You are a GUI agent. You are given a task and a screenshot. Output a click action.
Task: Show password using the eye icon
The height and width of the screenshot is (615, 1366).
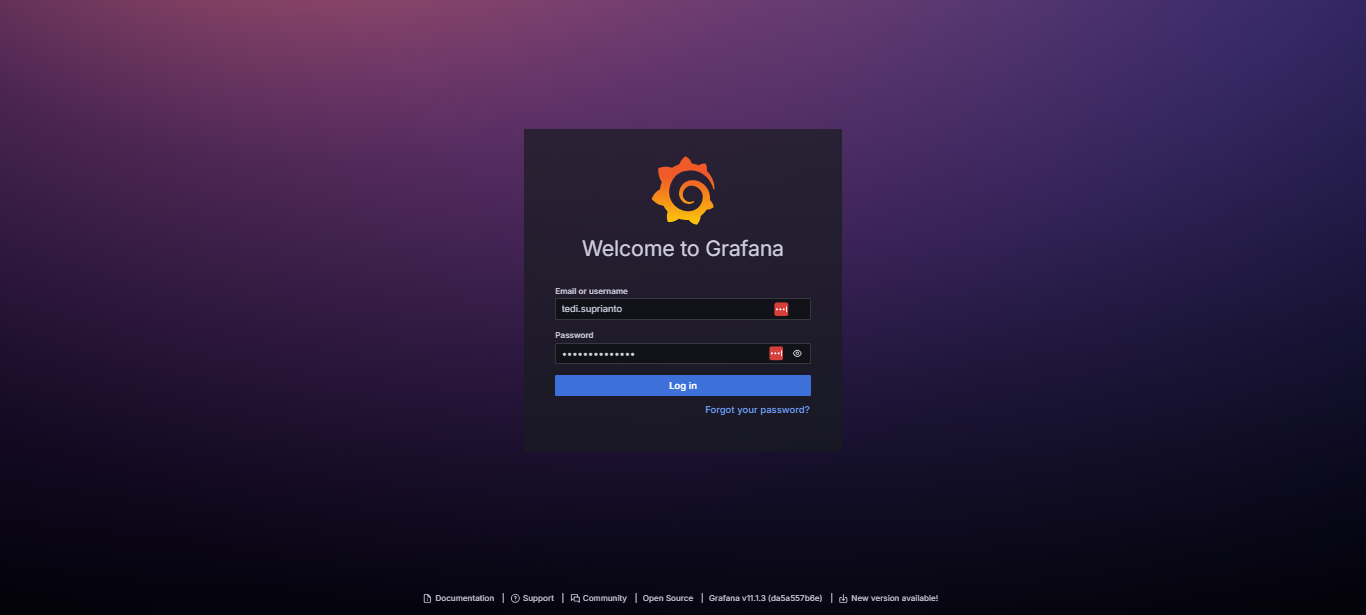[x=797, y=353]
